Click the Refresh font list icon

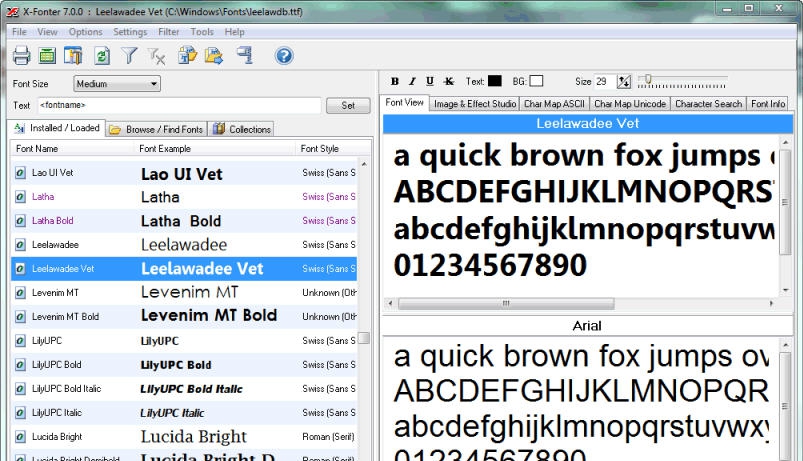(101, 56)
